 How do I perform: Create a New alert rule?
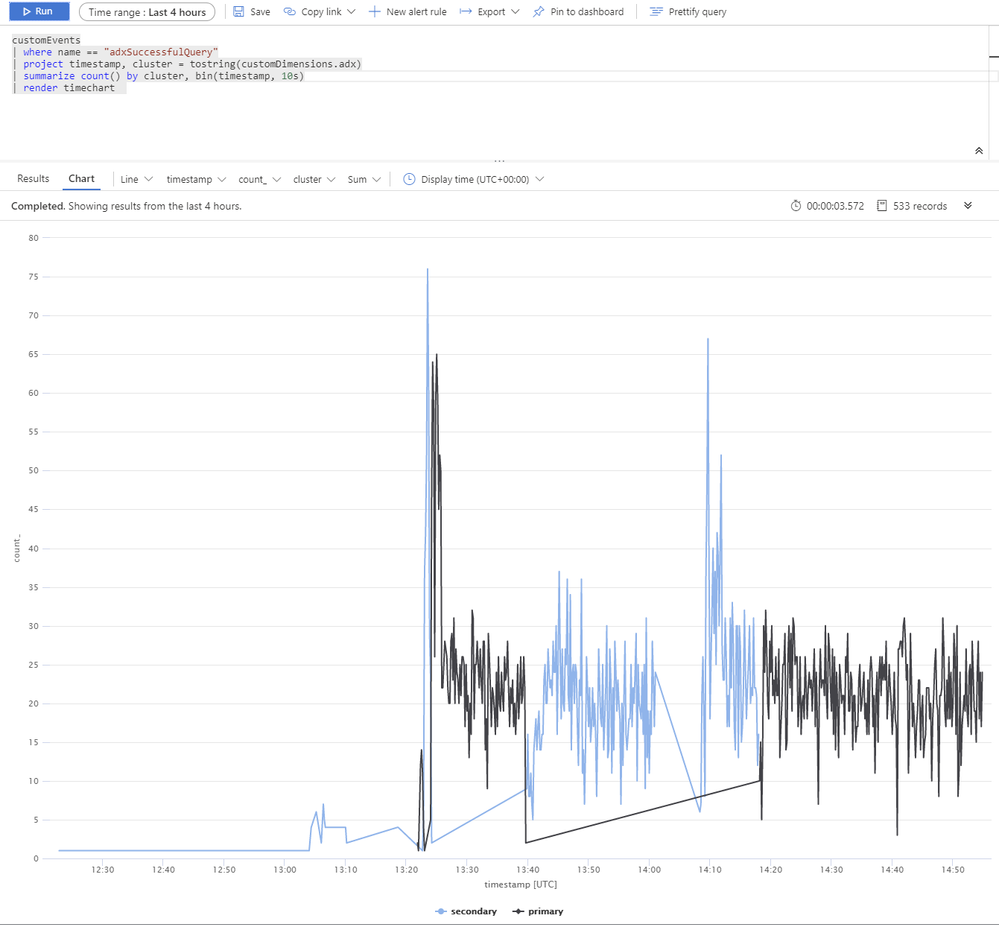click(x=408, y=11)
